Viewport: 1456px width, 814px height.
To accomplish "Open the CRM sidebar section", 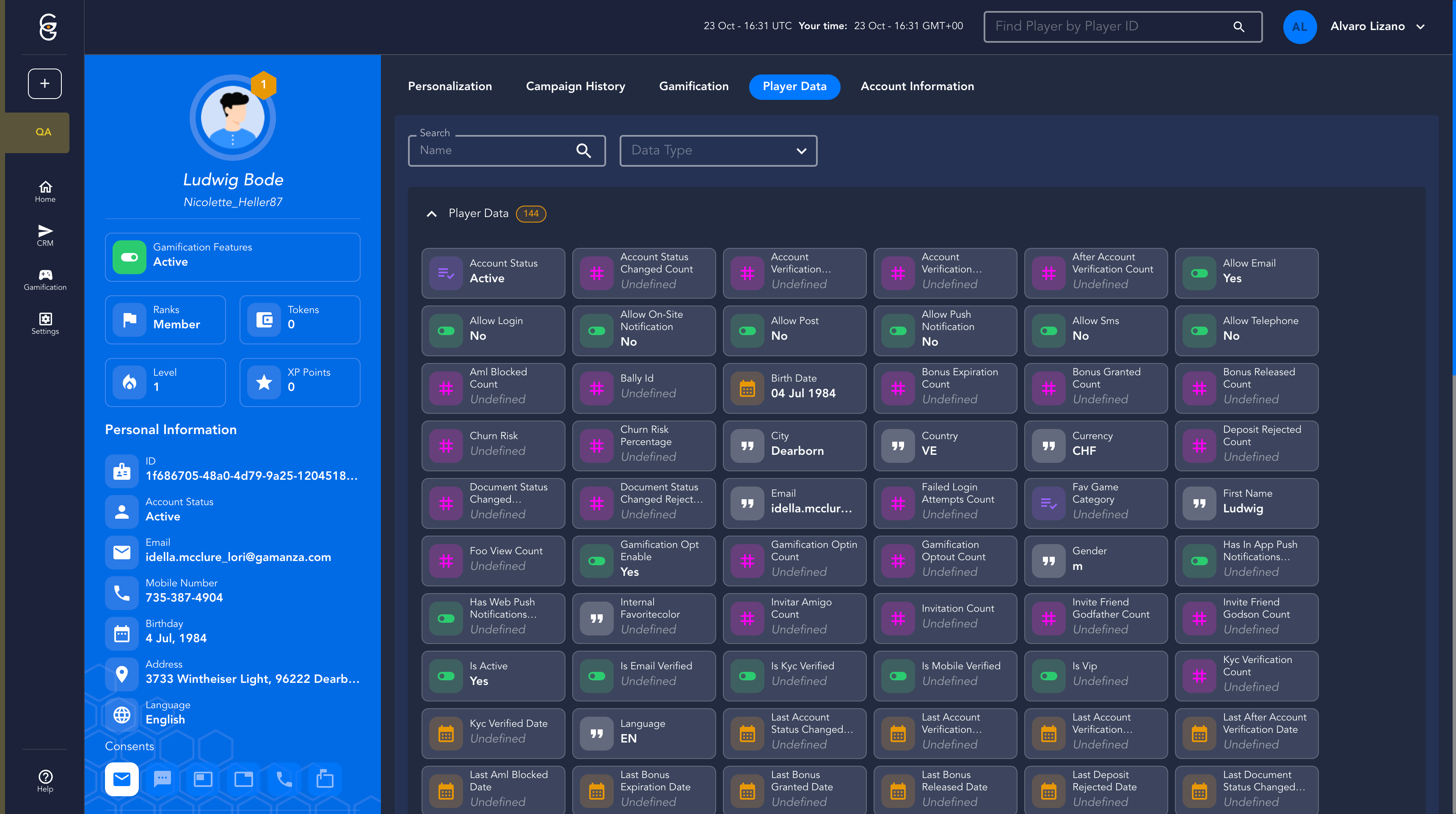I will (44, 235).
